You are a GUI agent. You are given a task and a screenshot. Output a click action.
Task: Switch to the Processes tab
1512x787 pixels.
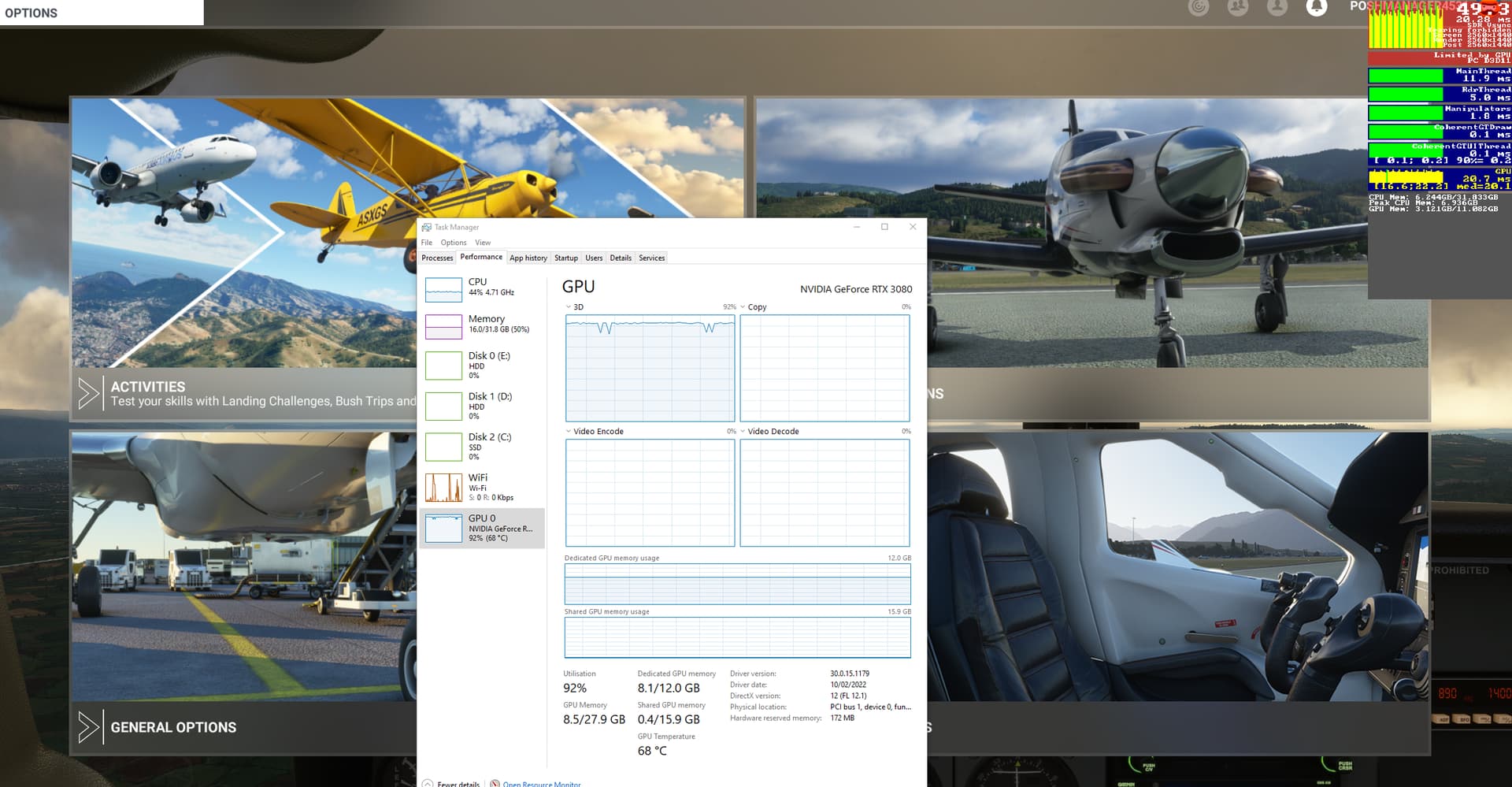pyautogui.click(x=437, y=258)
